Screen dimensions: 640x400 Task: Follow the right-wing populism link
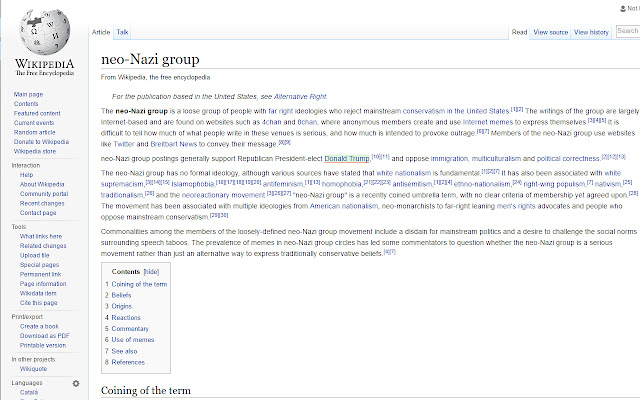(554, 184)
